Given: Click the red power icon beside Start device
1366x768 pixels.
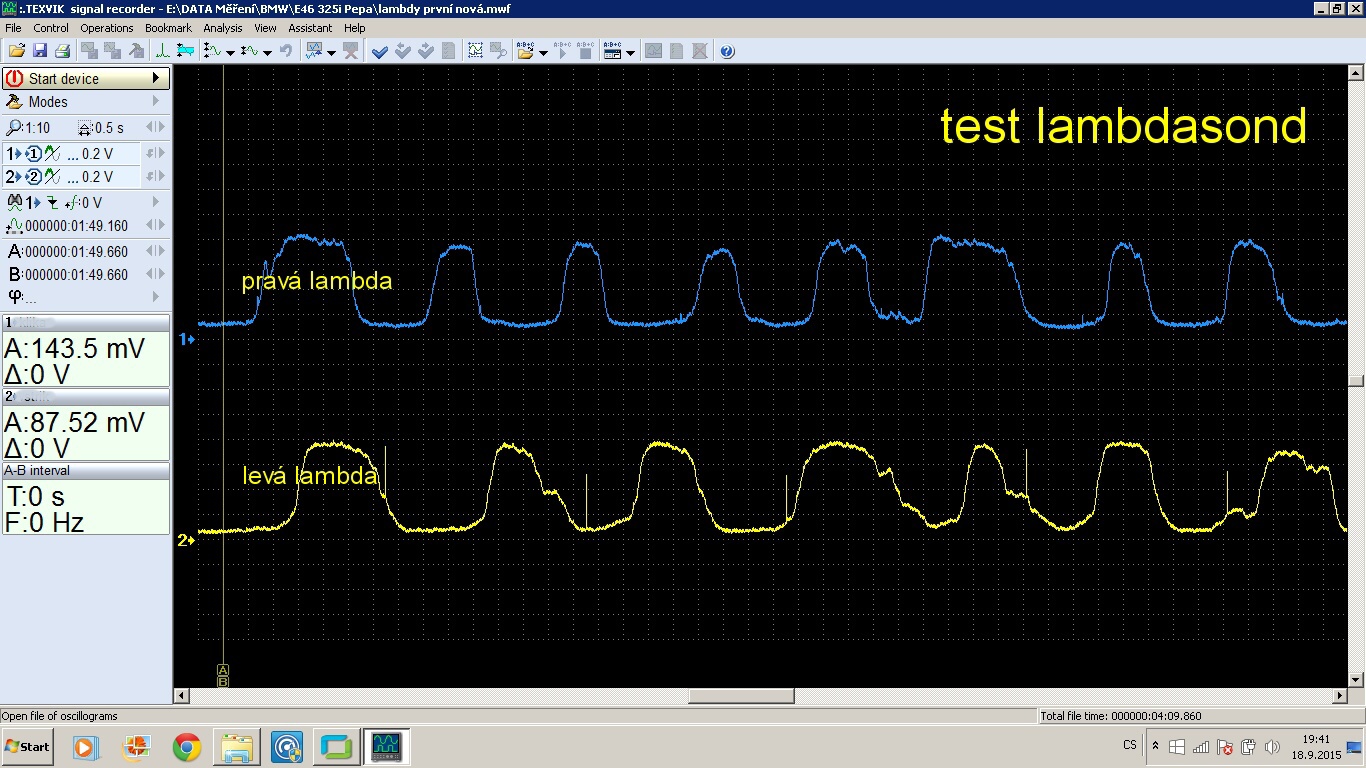Looking at the screenshot, I should [x=14, y=78].
